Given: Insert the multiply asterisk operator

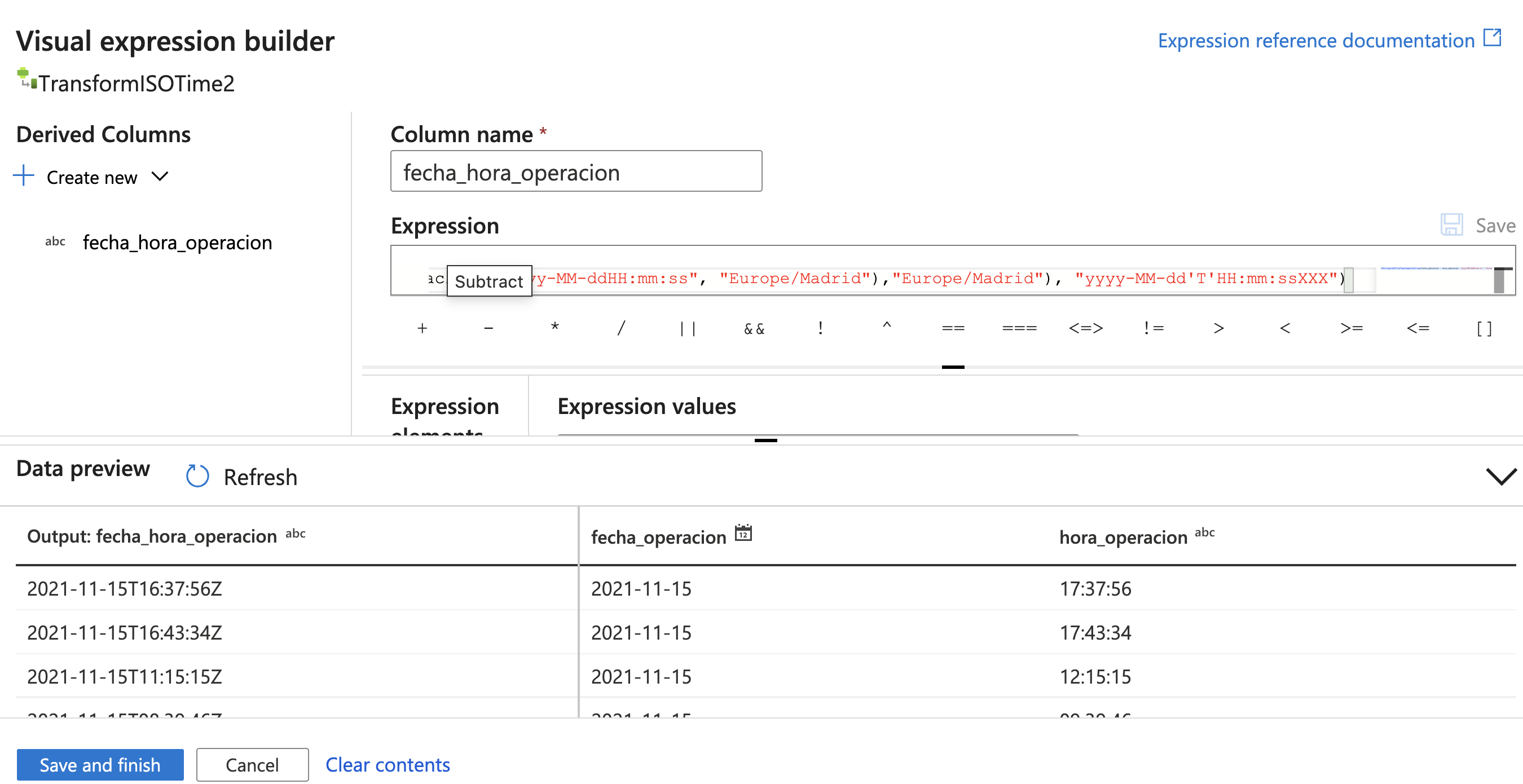Looking at the screenshot, I should pos(554,328).
